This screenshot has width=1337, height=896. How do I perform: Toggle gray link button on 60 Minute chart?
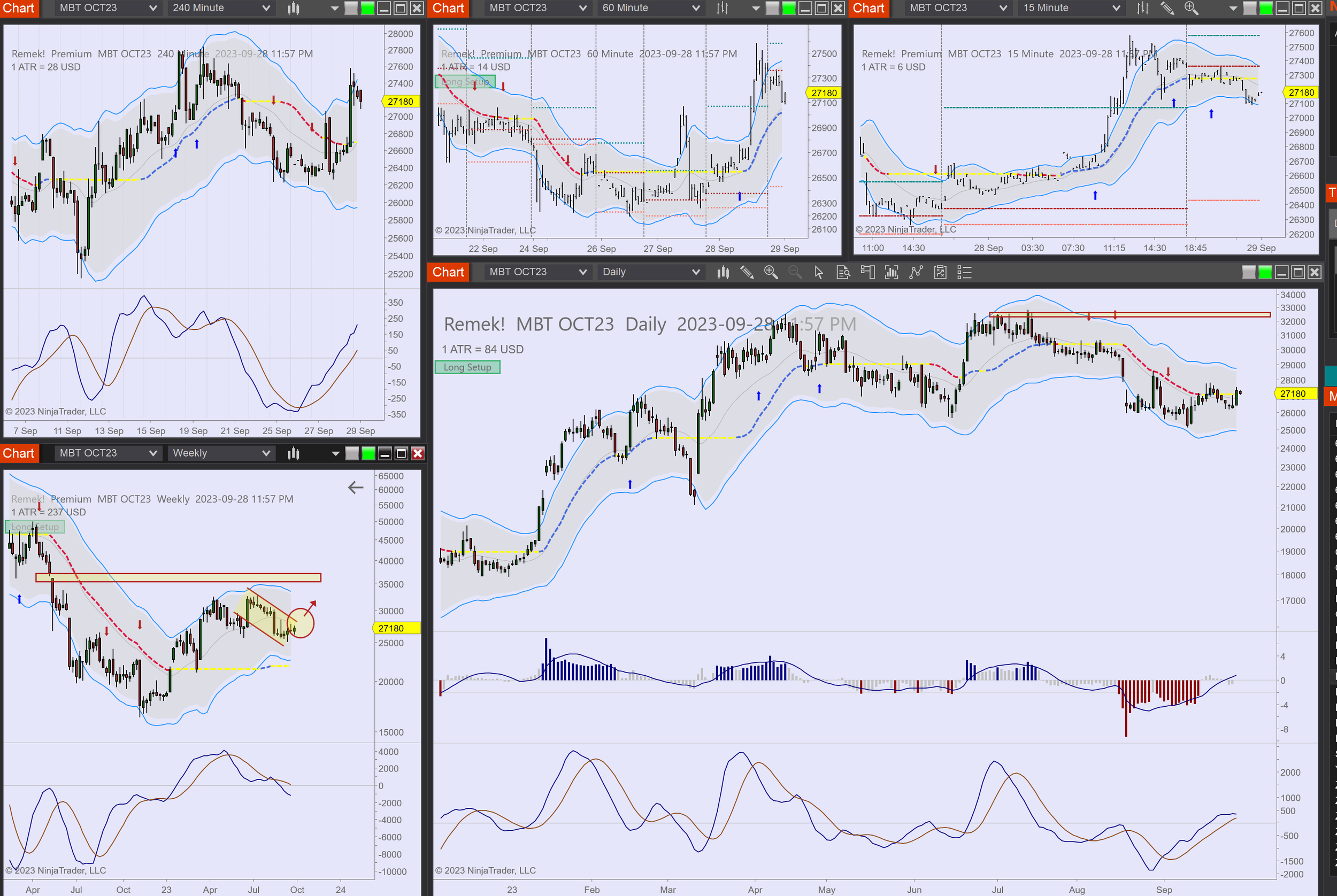[772, 8]
